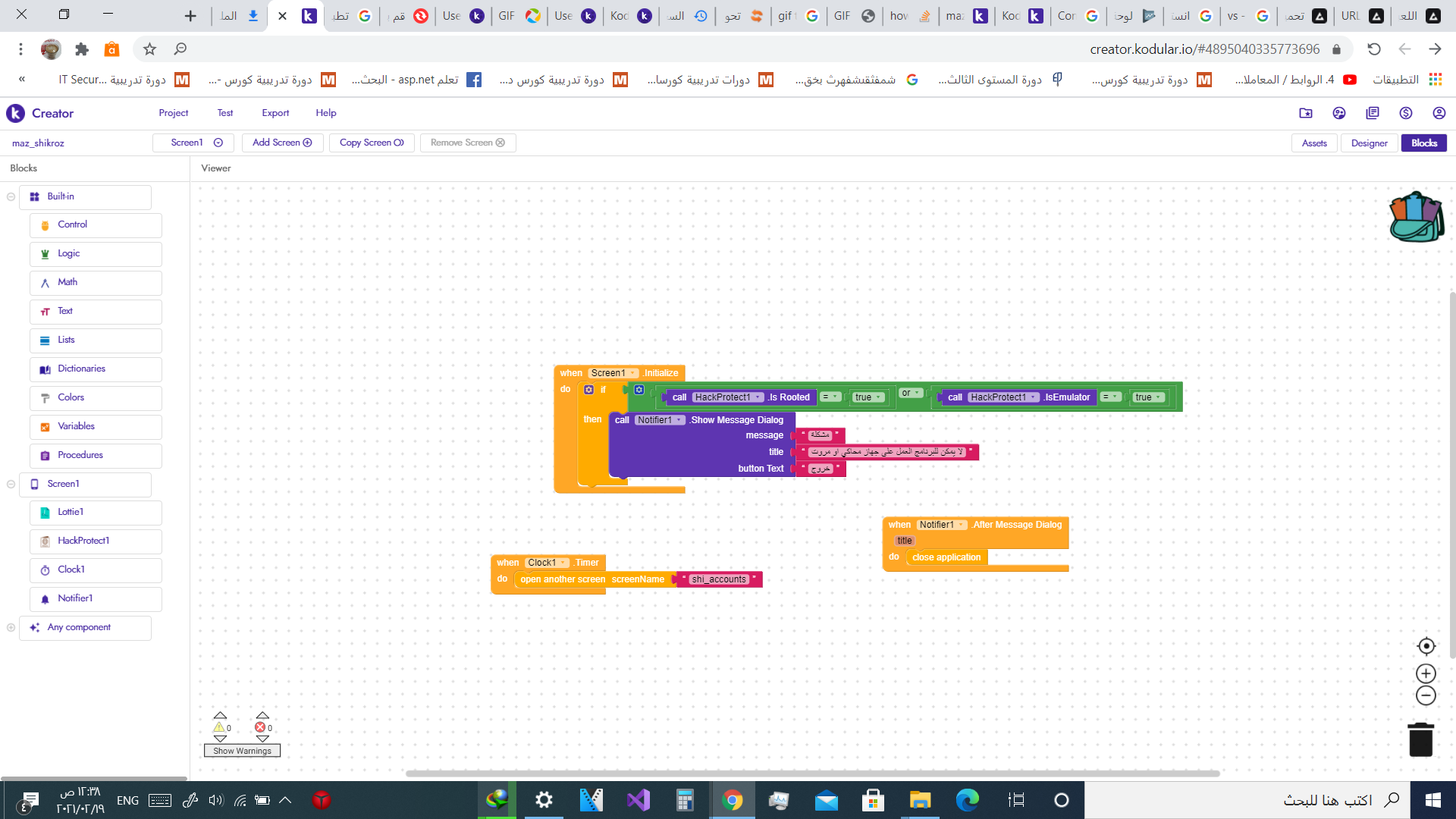Screen dimensions: 1456x819
Task: Open the theme palette icon in header
Action: click(x=1338, y=113)
